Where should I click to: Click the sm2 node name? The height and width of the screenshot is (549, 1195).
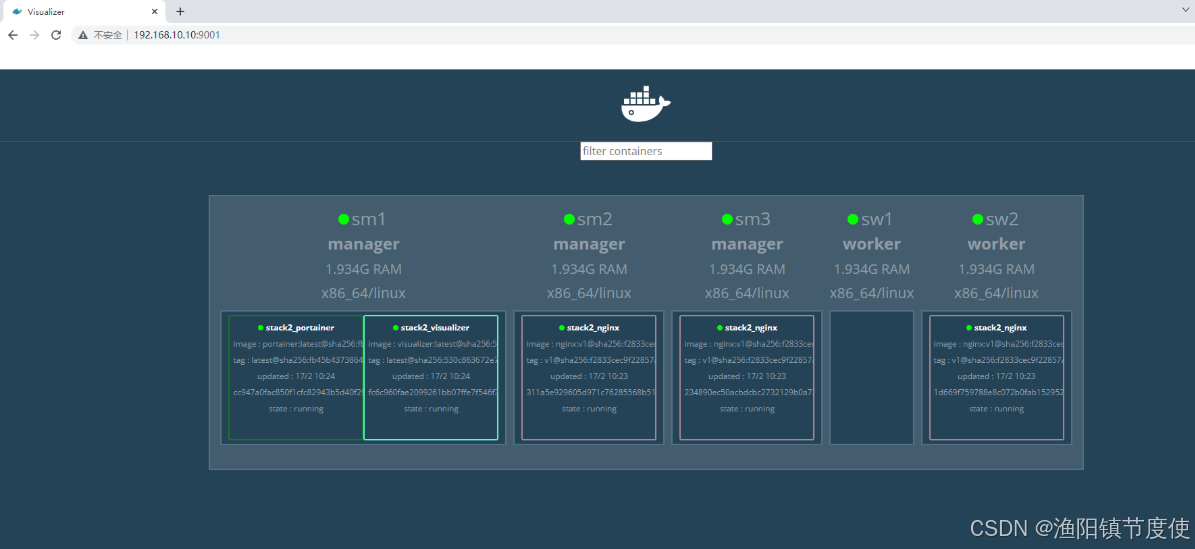pos(594,220)
